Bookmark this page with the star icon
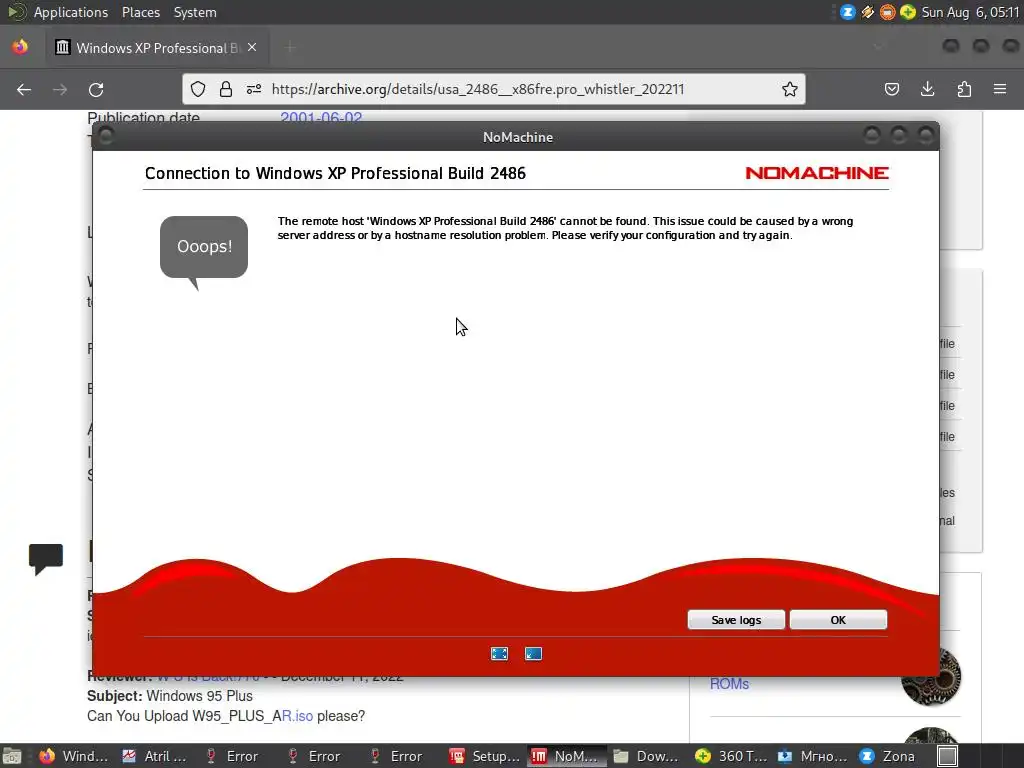Screen dimensions: 1024x768 pyautogui.click(x=790, y=89)
